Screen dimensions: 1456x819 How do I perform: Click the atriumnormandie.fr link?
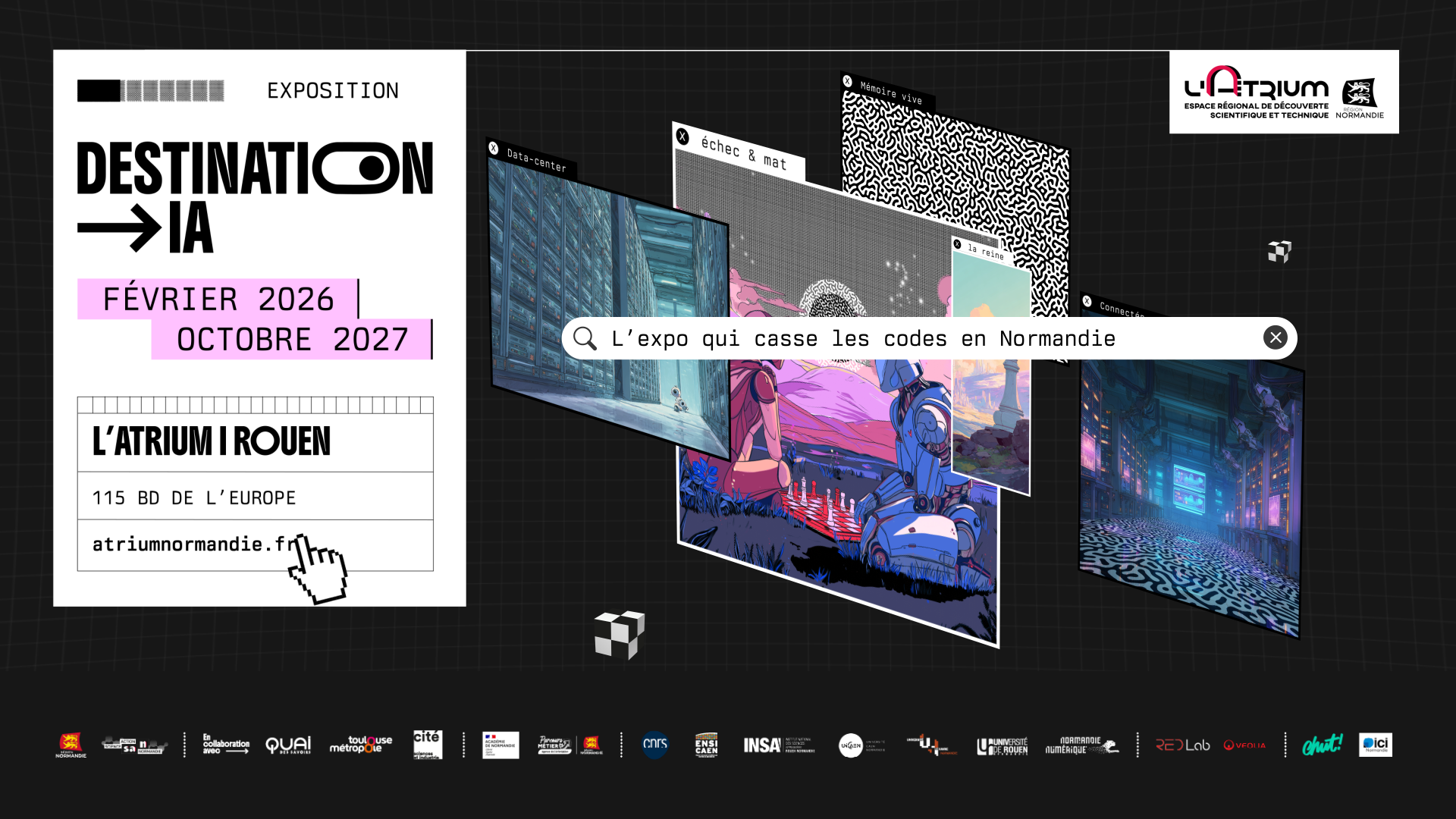coord(193,544)
